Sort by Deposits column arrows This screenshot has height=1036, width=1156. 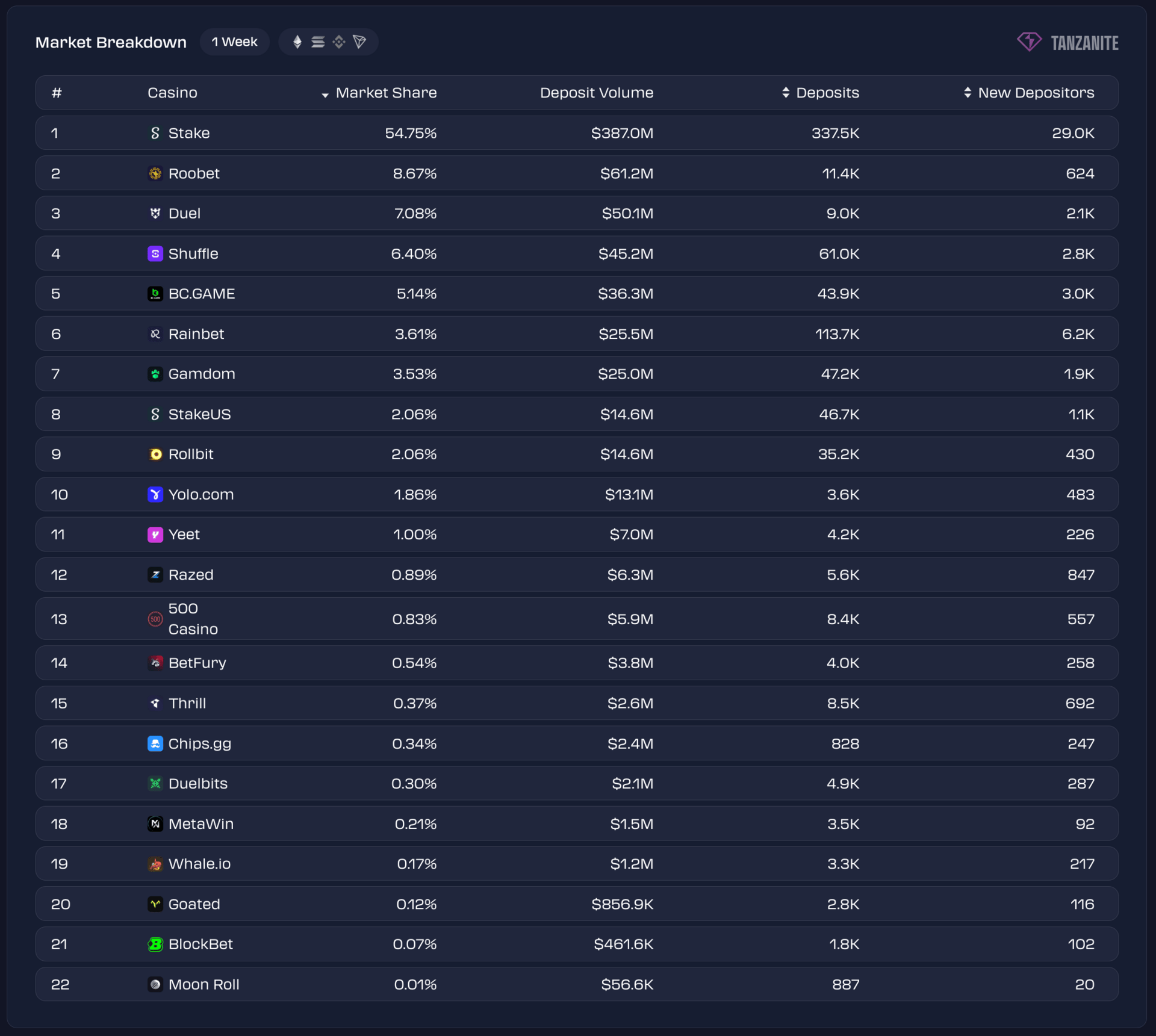pyautogui.click(x=786, y=93)
